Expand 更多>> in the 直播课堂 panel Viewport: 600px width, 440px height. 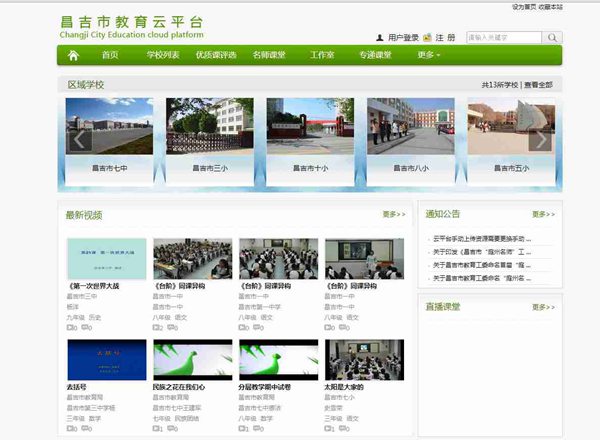pos(543,307)
